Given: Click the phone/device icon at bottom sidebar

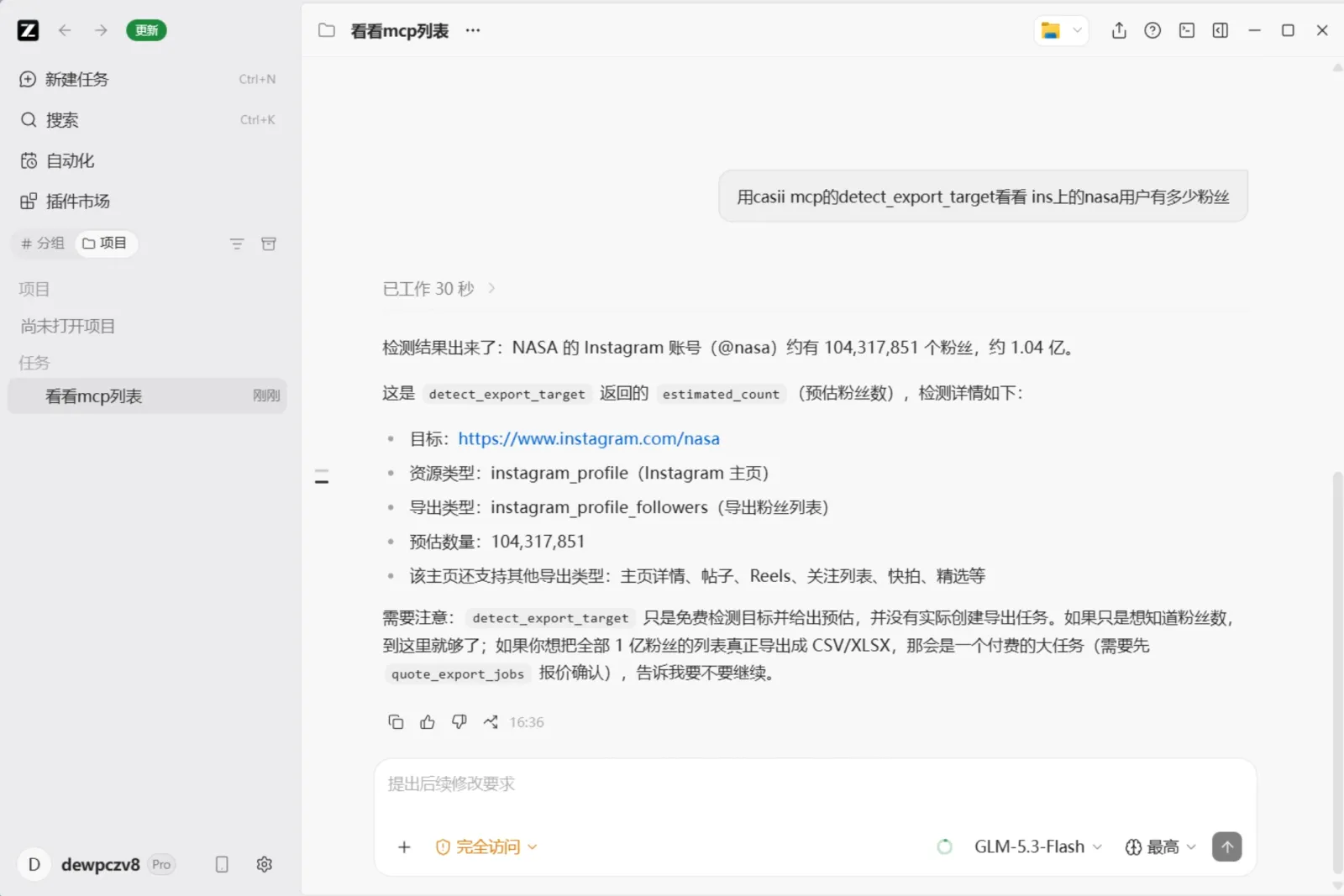Looking at the screenshot, I should point(222,865).
